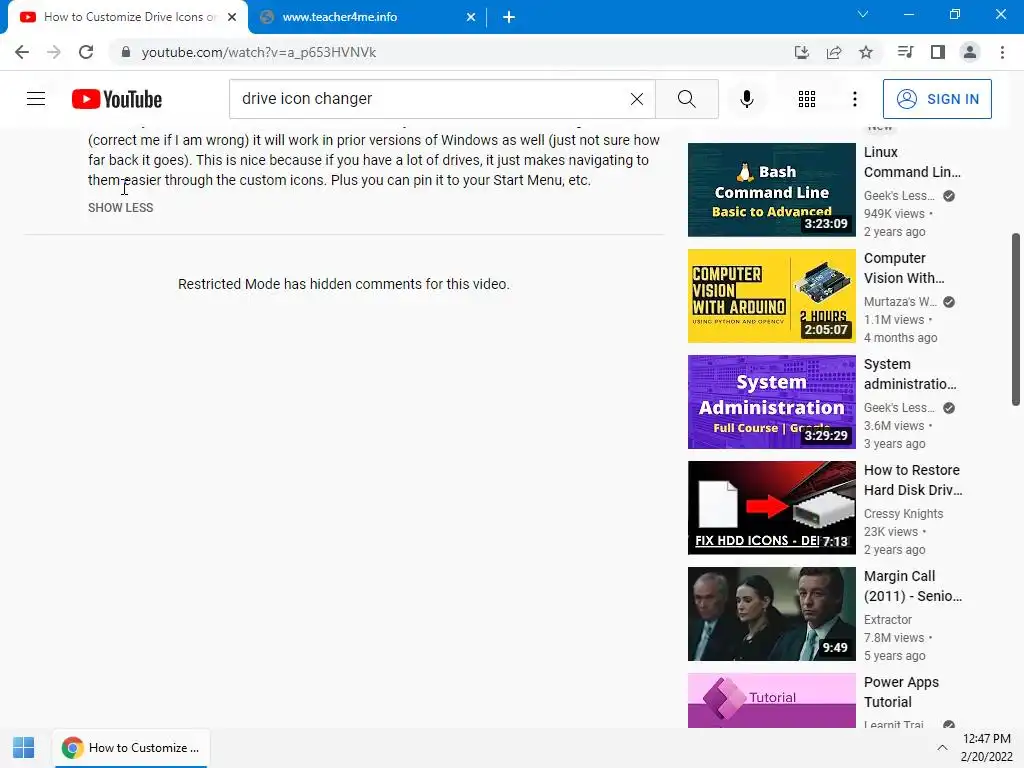Click Extractor channel name
This screenshot has height=768, width=1024.
[x=888, y=619]
